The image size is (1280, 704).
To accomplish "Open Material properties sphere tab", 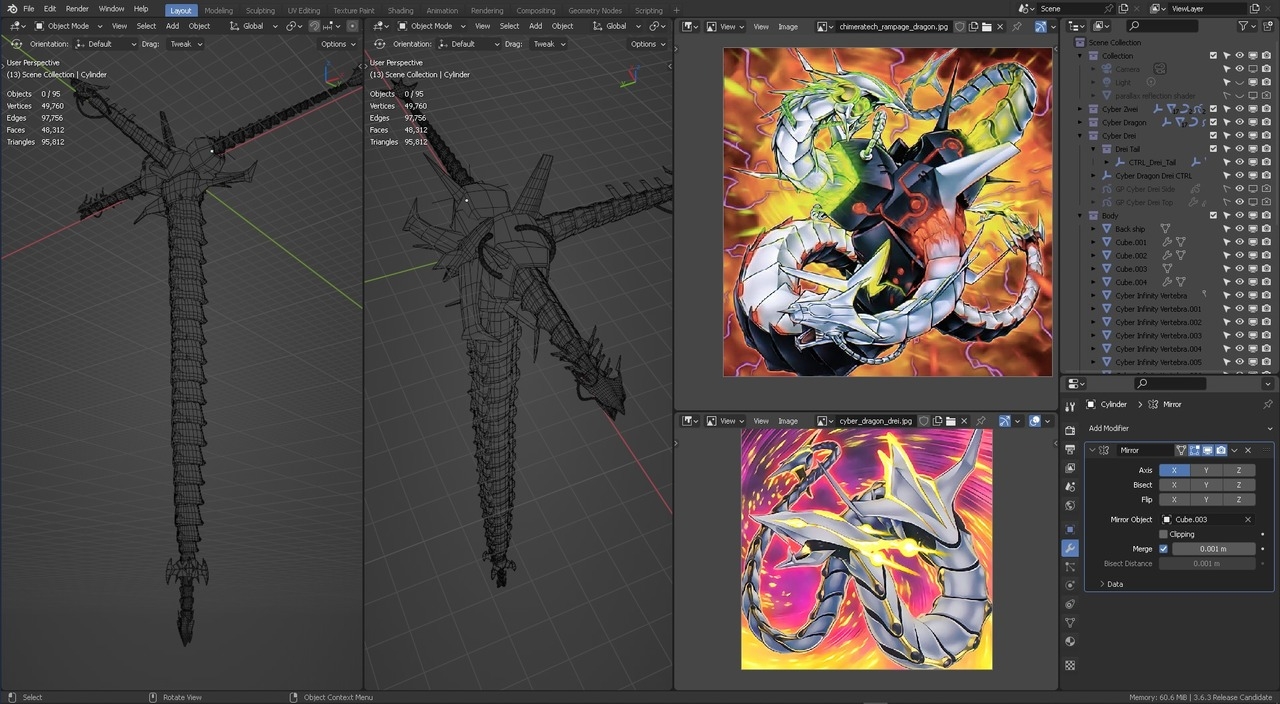I will pos(1070,642).
